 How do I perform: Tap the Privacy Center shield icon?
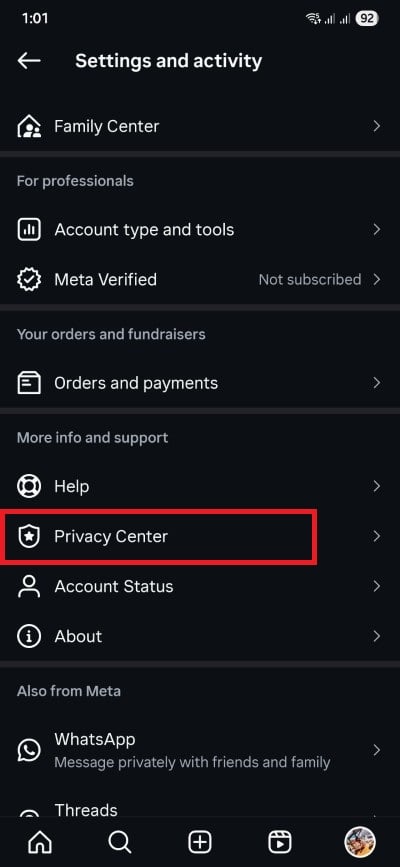(29, 536)
